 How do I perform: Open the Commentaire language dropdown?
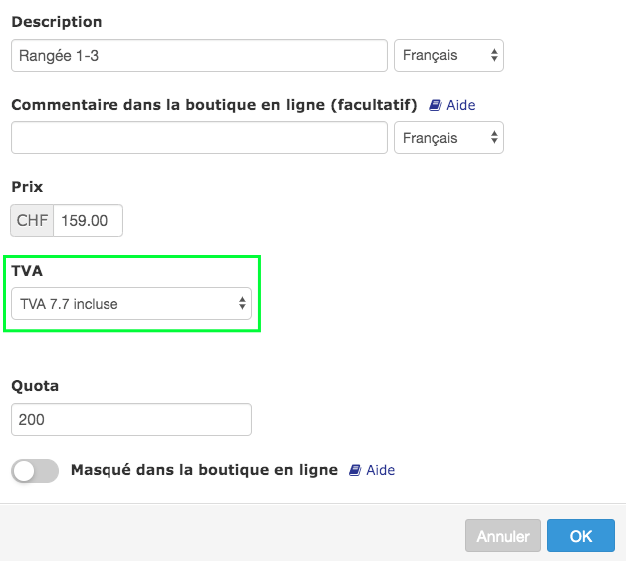449,138
